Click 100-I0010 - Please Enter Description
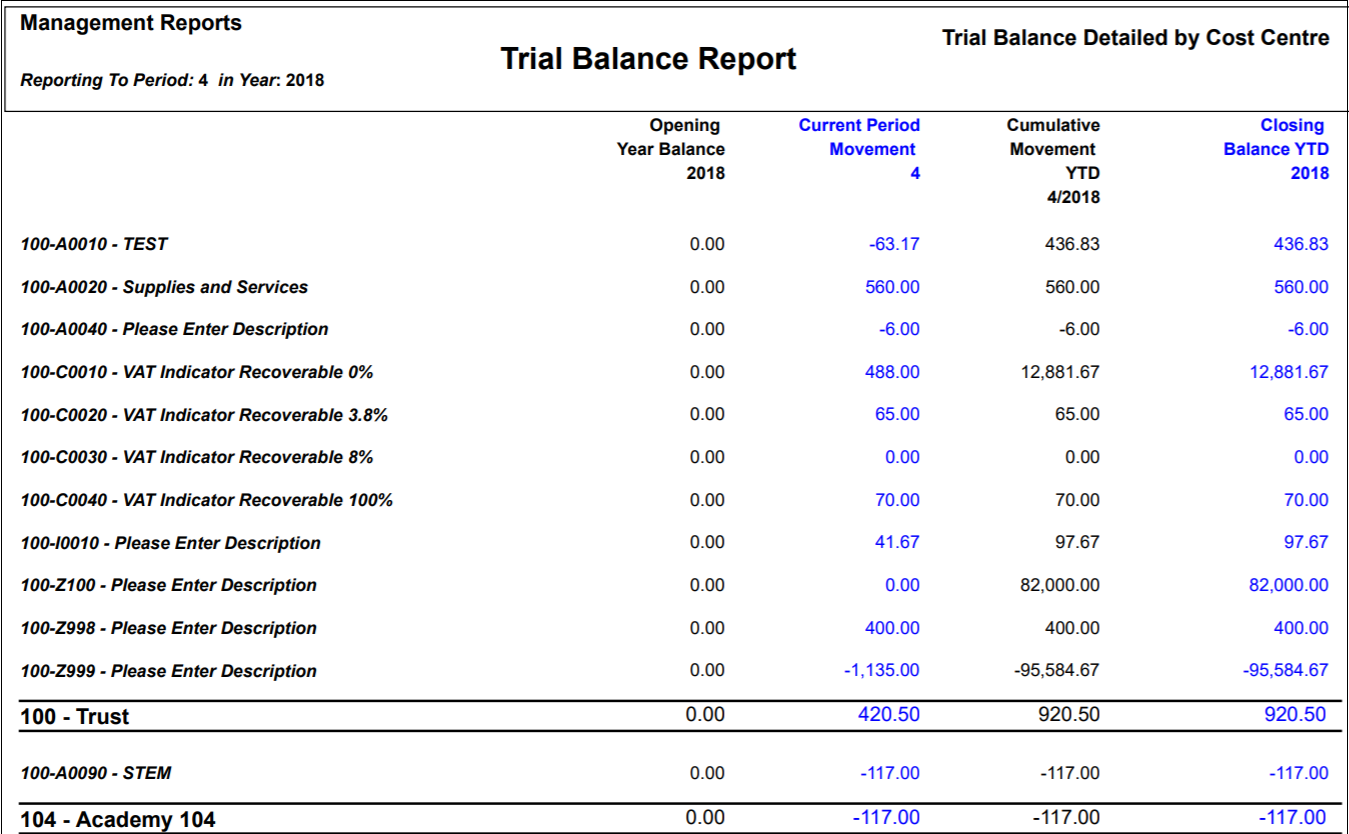Viewport: 1349px width, 834px height. tap(171, 543)
